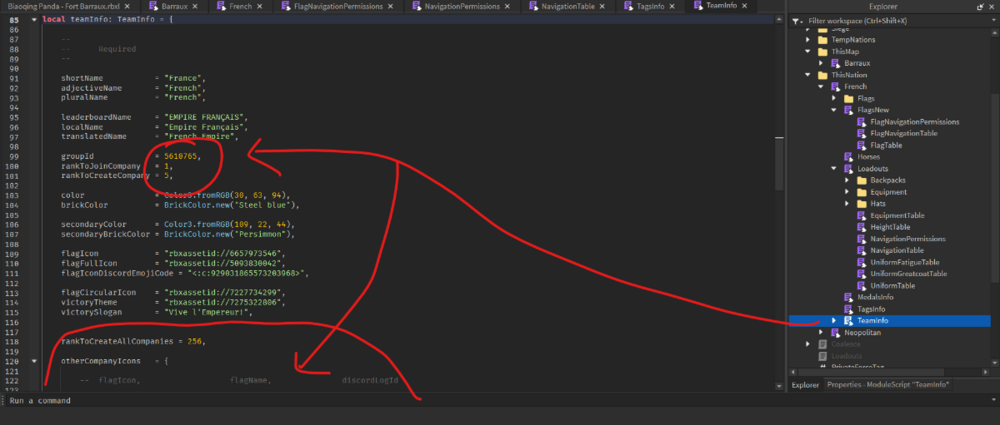Screen dimensions: 1000x425
Task: Open the Properties panel tab
Action: click(x=888, y=385)
